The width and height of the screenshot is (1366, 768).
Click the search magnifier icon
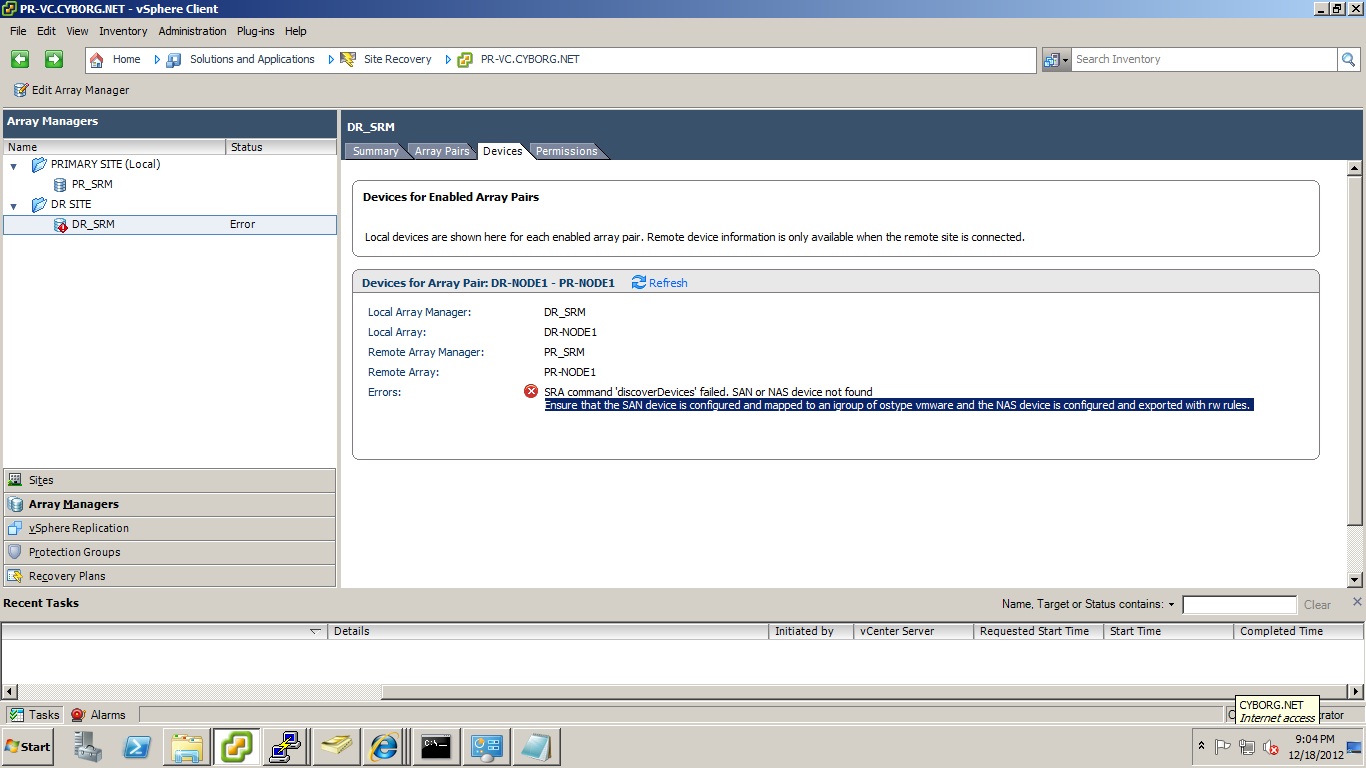[x=1348, y=59]
